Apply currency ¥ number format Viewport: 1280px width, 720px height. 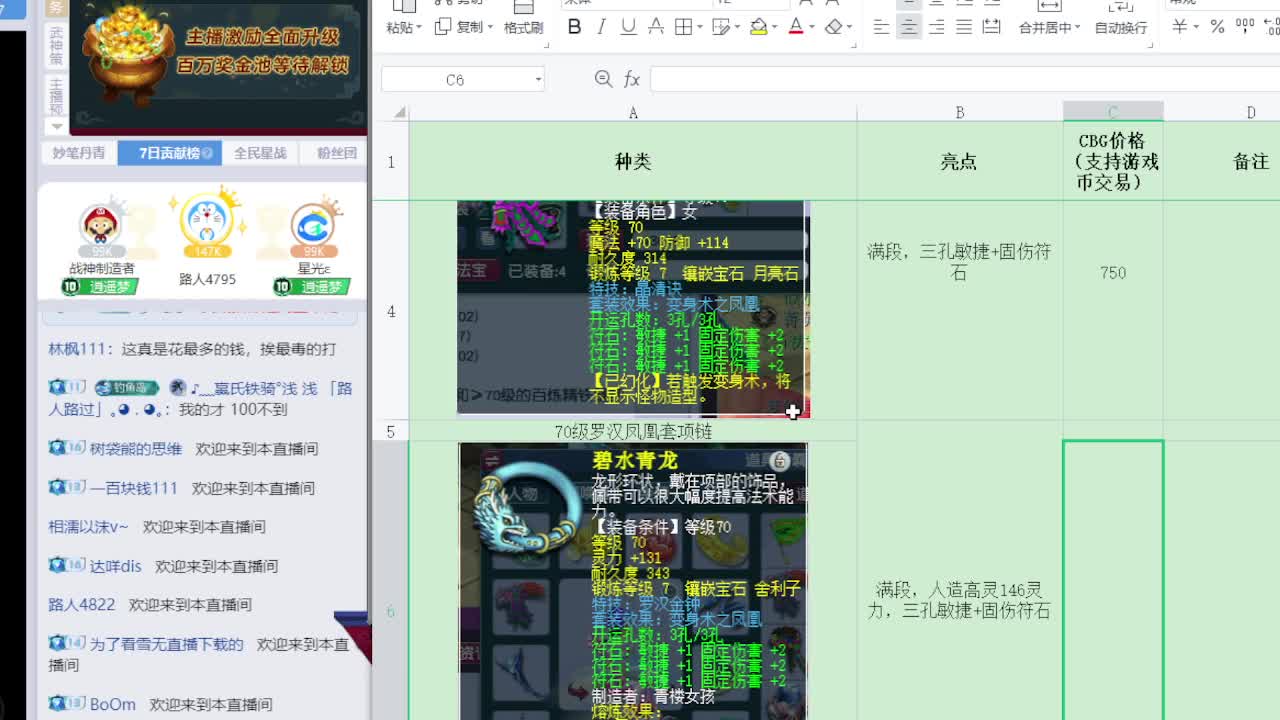[1180, 27]
